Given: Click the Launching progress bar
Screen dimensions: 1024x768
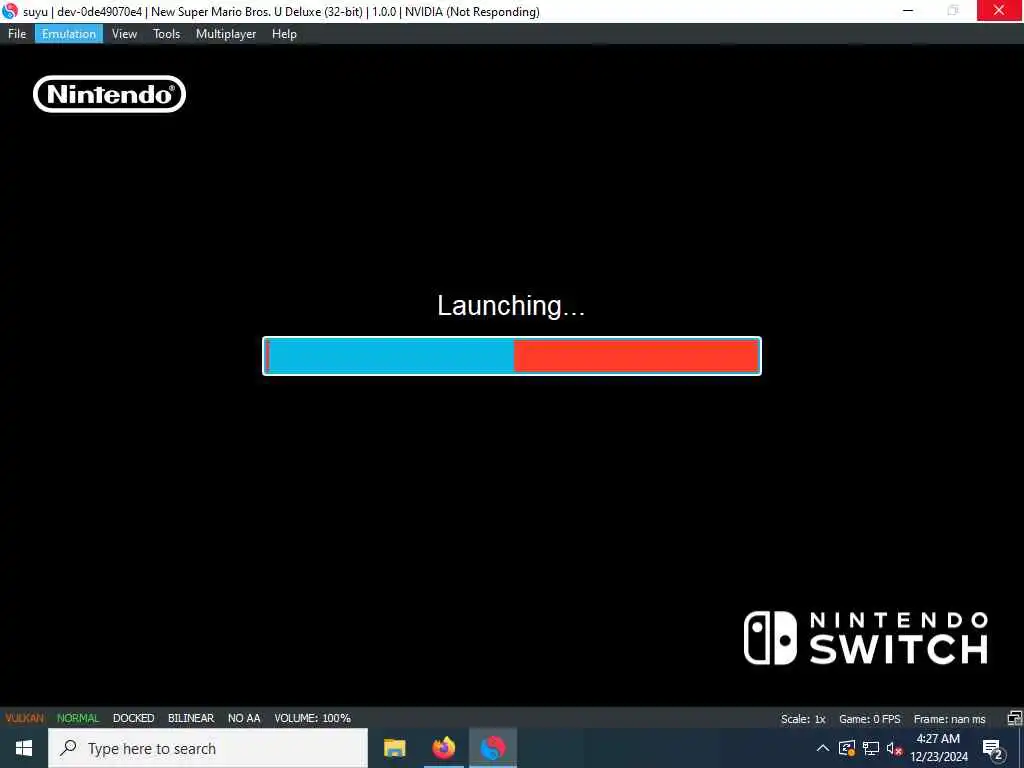Looking at the screenshot, I should click(x=511, y=356).
